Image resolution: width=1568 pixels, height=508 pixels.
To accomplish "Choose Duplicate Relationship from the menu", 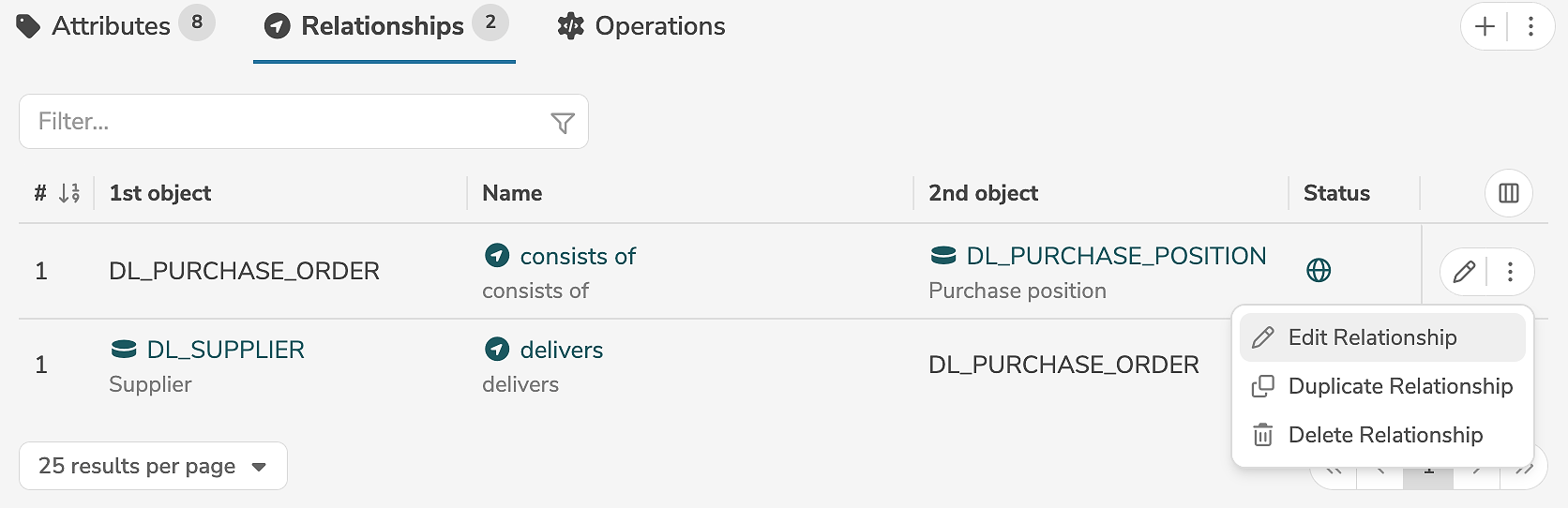I will pyautogui.click(x=1399, y=386).
